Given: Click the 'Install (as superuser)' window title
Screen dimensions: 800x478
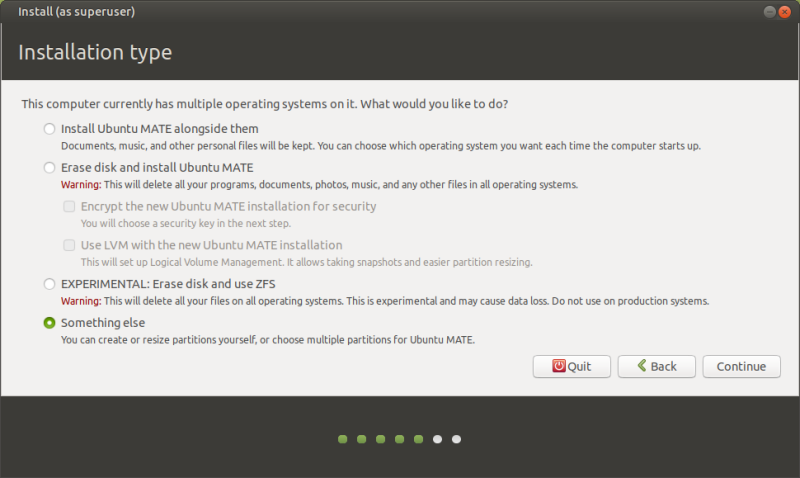Looking at the screenshot, I should (x=77, y=11).
